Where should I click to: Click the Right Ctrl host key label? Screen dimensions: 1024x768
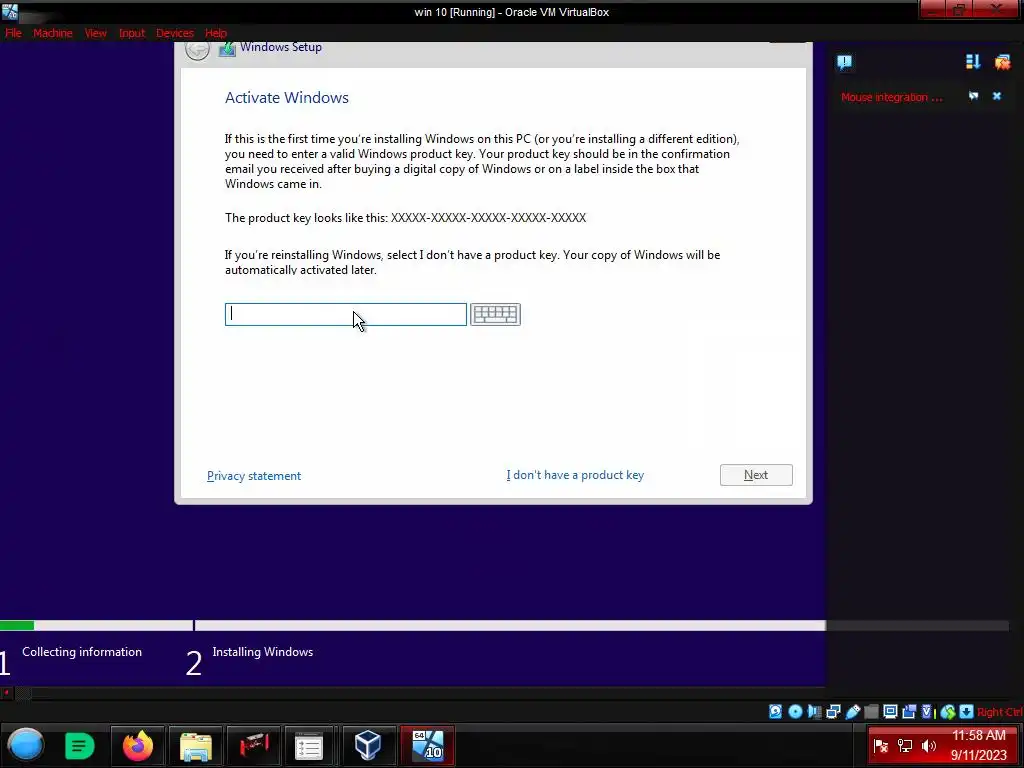(x=1000, y=712)
